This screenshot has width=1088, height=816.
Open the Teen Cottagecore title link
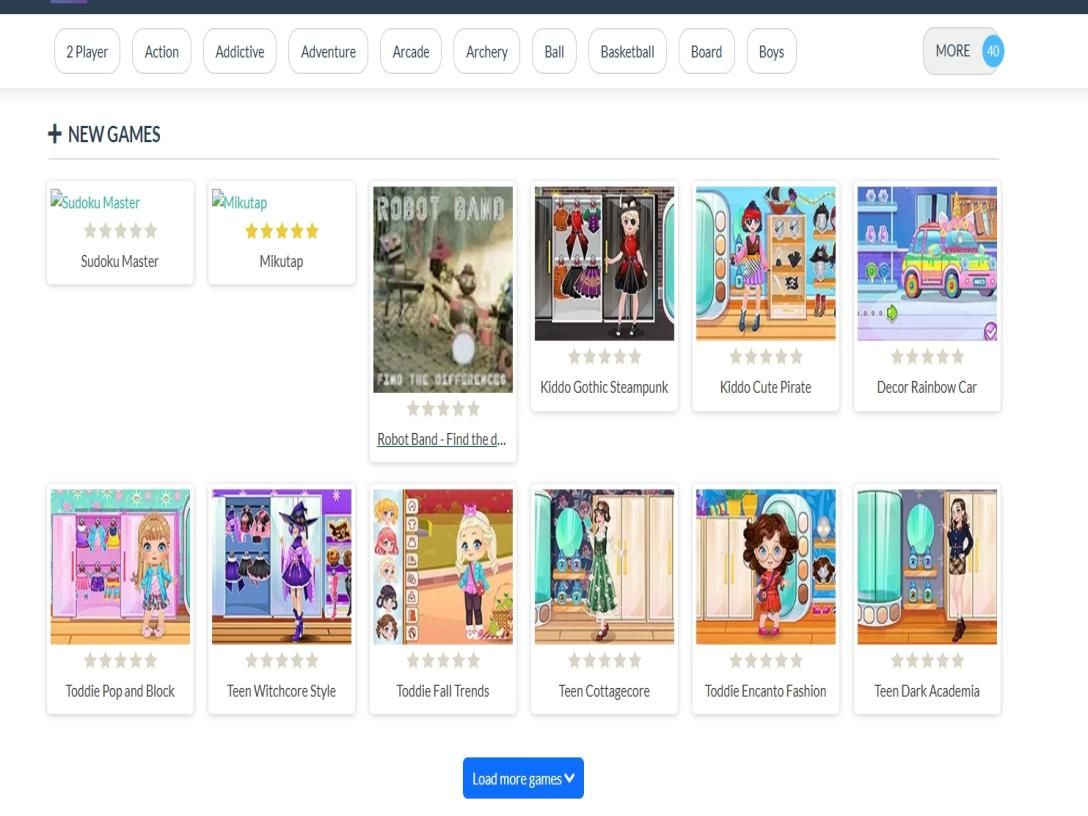tap(604, 691)
